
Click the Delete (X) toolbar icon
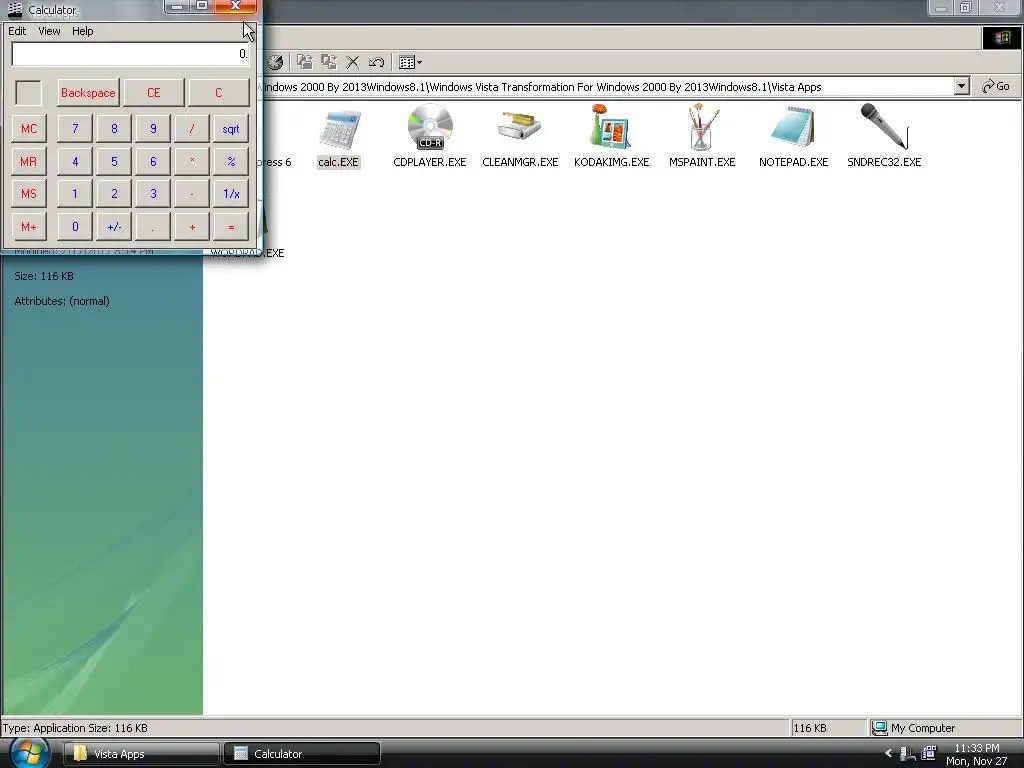pyautogui.click(x=353, y=62)
